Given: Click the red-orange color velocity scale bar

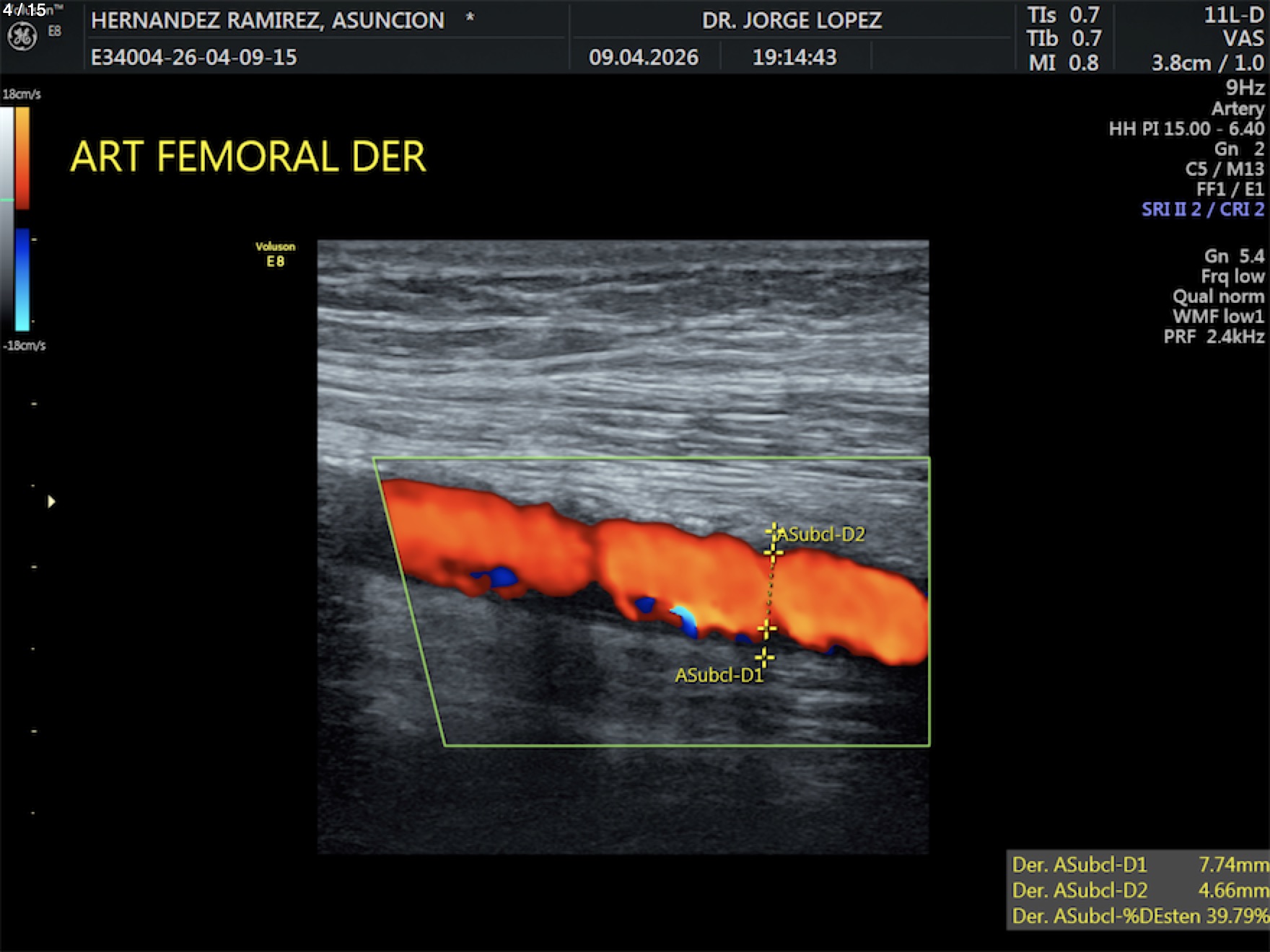Looking at the screenshot, I should coord(22,157).
